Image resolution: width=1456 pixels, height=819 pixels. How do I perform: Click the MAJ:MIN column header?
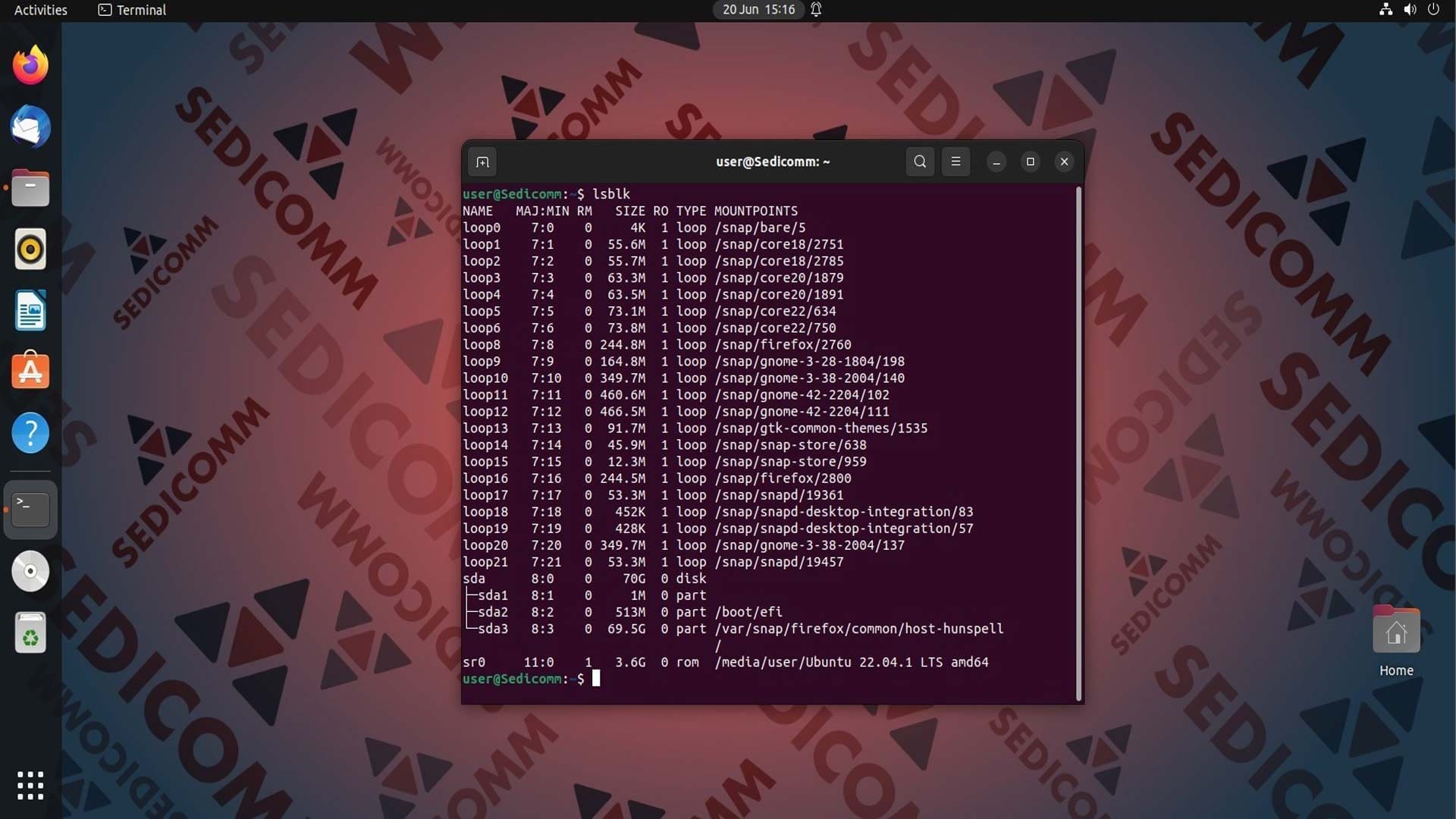[542, 211]
